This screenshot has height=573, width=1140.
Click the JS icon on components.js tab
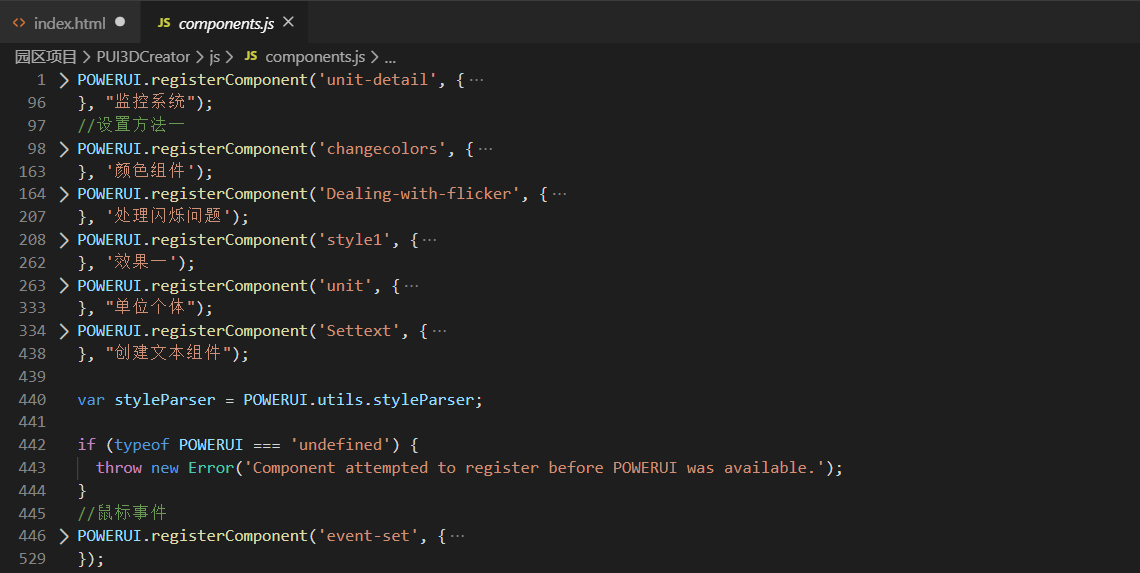tap(164, 22)
